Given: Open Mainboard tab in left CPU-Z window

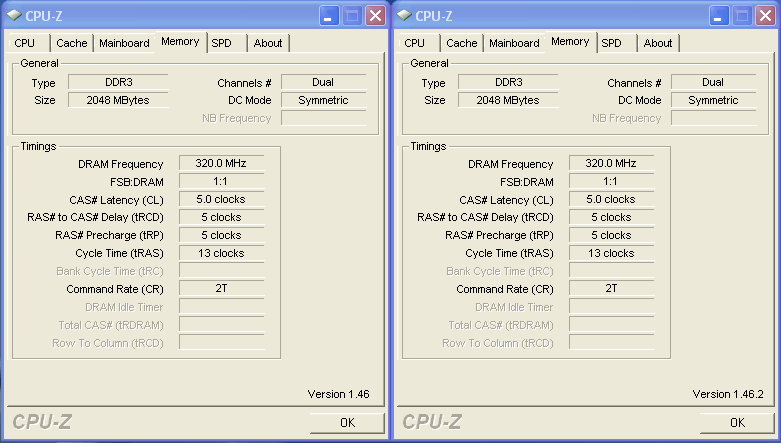Looking at the screenshot, I should coord(124,43).
